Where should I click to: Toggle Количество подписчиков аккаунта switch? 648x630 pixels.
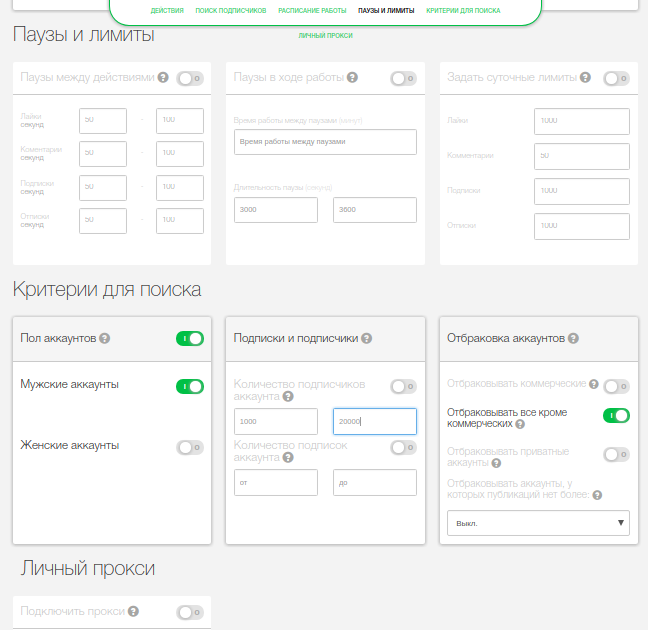pos(403,386)
